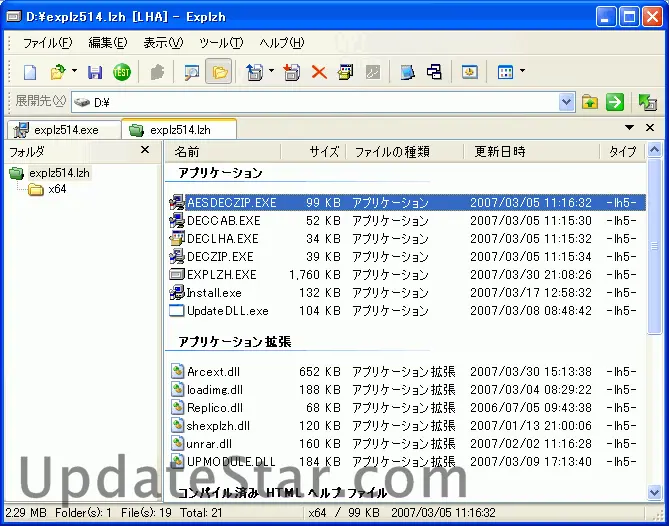Click the アプリケーション拡張 group header
The image size is (669, 526).
pos(235,342)
